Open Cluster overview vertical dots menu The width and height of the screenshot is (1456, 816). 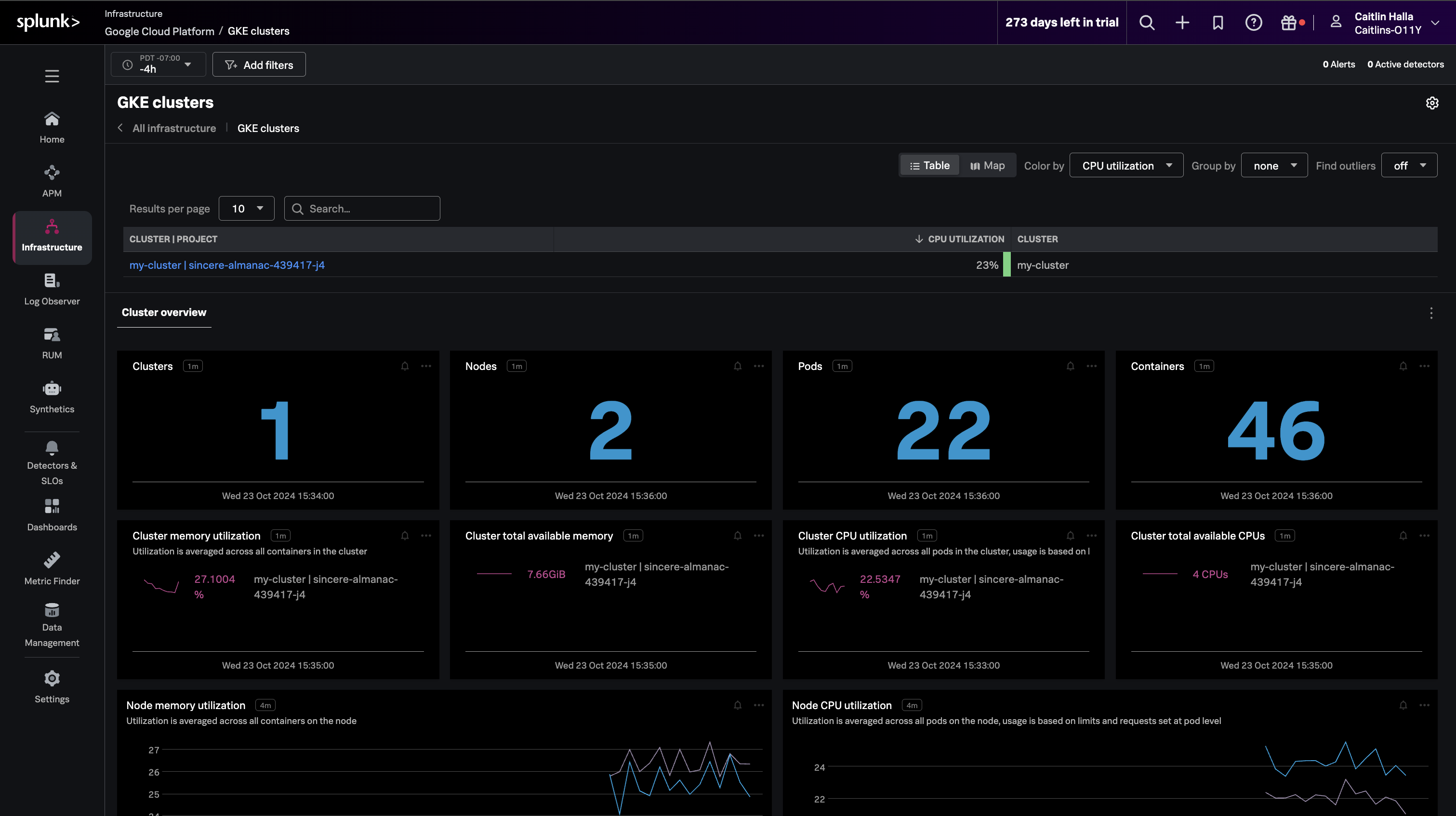(x=1431, y=313)
